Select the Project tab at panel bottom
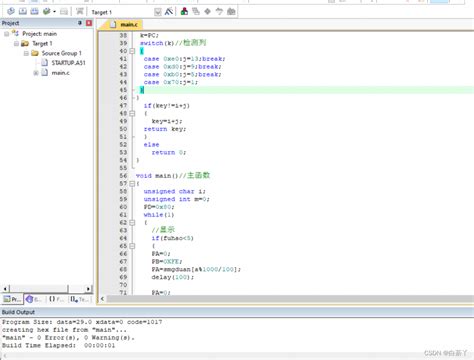474x360 pixels. 12,299
